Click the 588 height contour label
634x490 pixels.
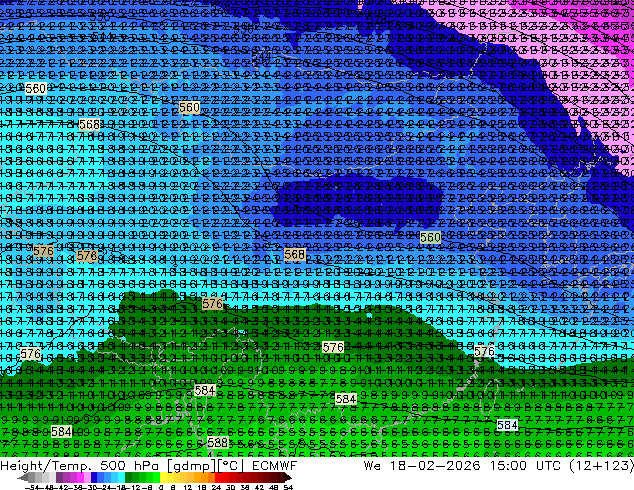click(x=218, y=443)
